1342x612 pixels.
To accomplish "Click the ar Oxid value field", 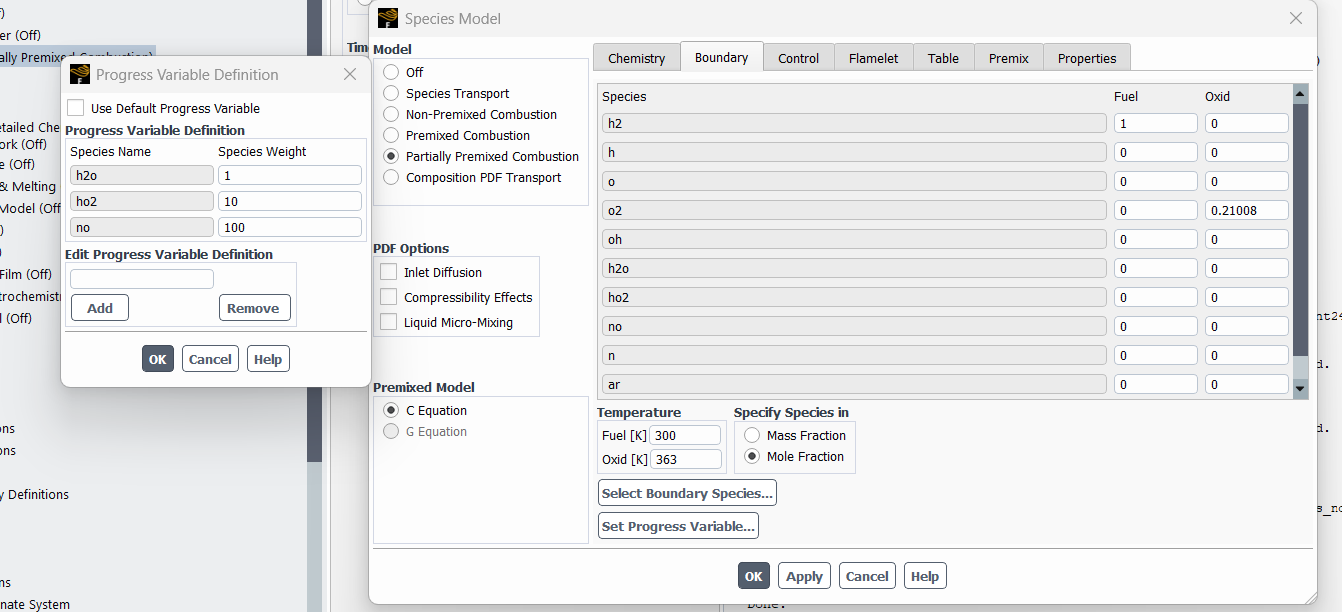I will (x=1247, y=384).
